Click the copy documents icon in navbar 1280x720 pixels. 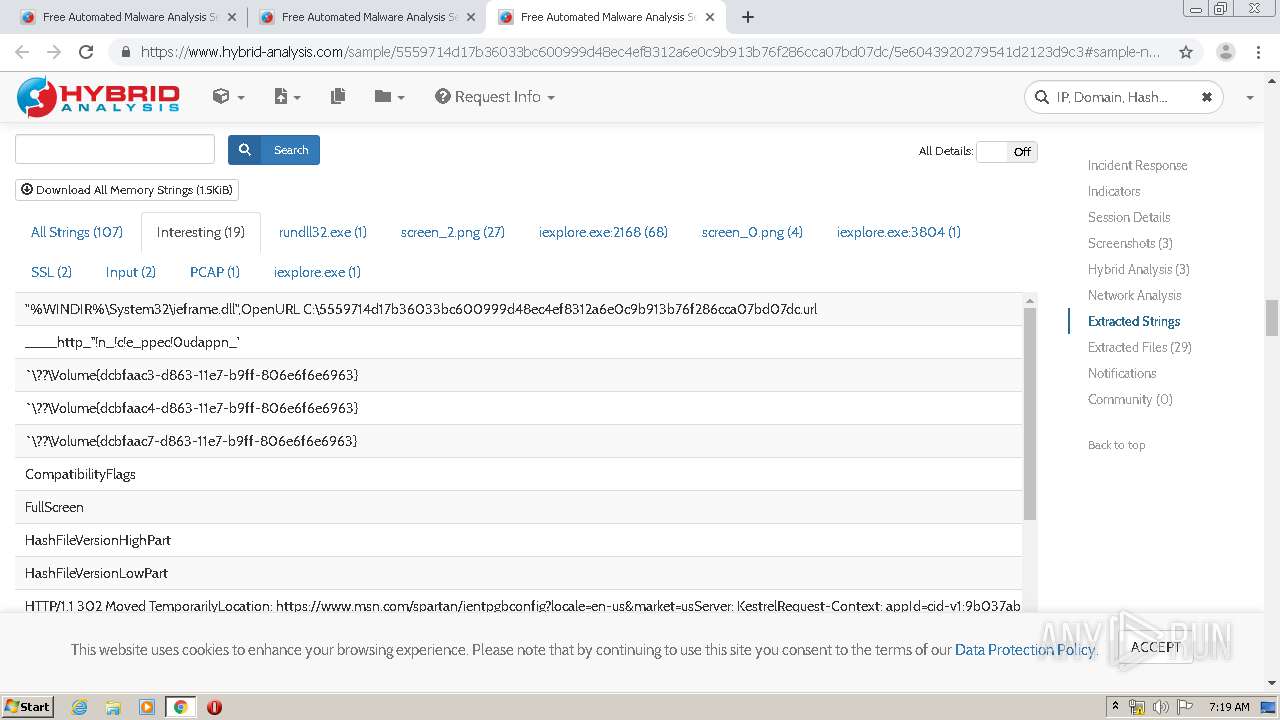[338, 96]
